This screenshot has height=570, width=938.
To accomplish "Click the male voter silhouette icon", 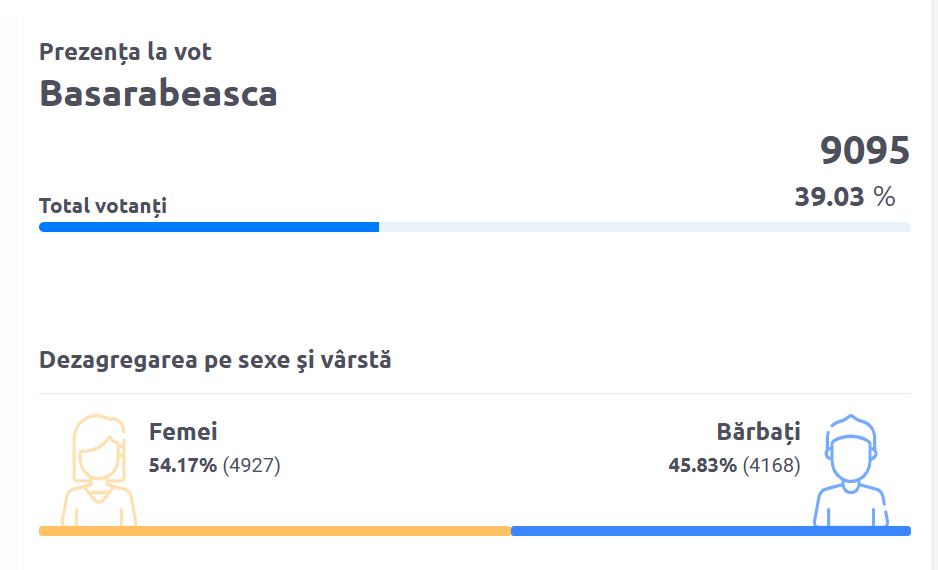I will (x=851, y=470).
